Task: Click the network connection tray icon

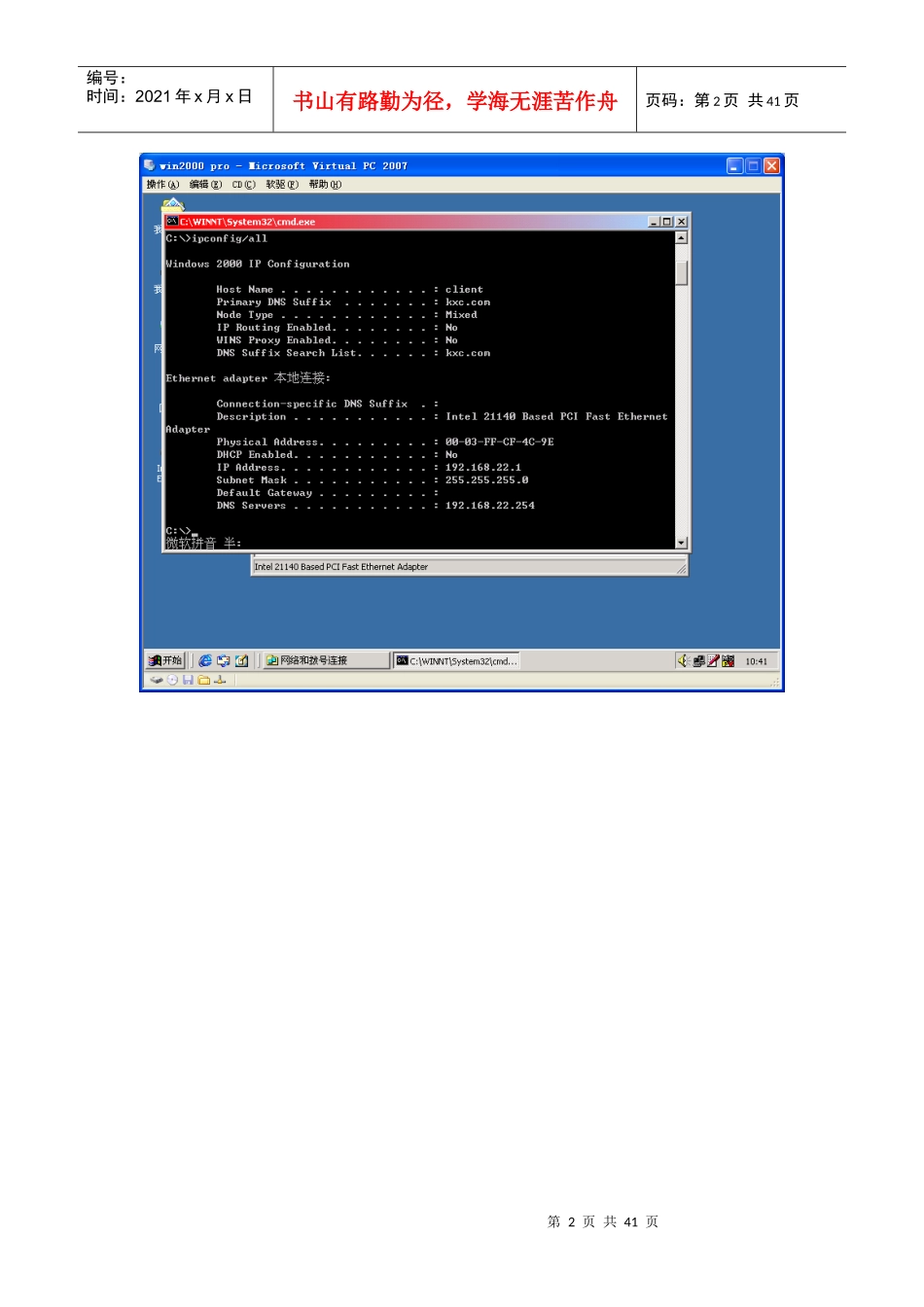Action: pyautogui.click(x=698, y=660)
